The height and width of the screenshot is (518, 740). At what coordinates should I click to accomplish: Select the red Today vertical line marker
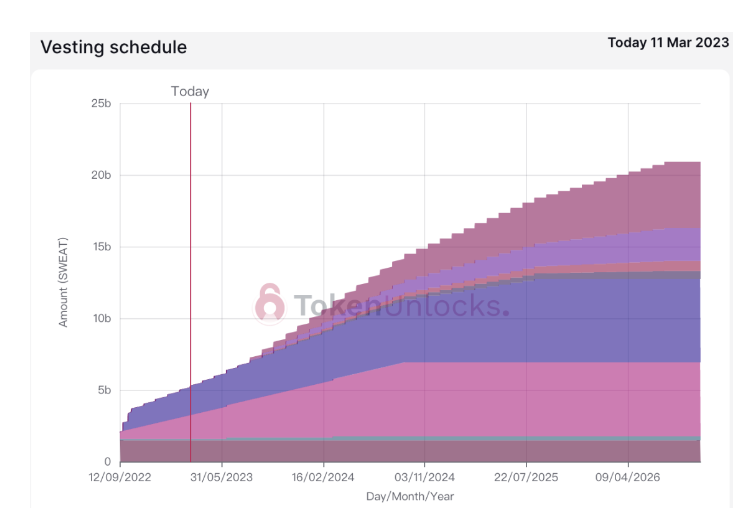(191, 282)
